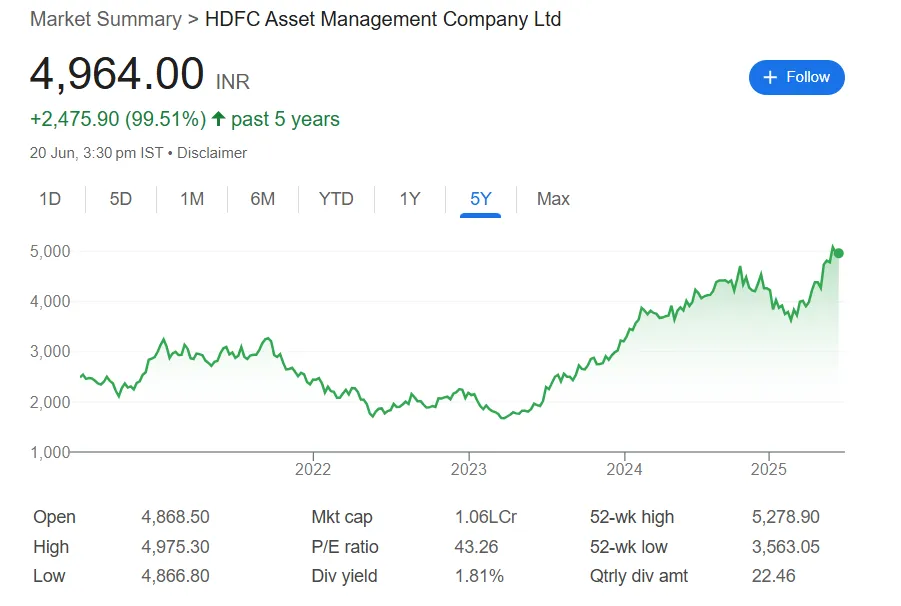Click the green end-point marker on chart
Screen dimensions: 901x606
(x=838, y=253)
